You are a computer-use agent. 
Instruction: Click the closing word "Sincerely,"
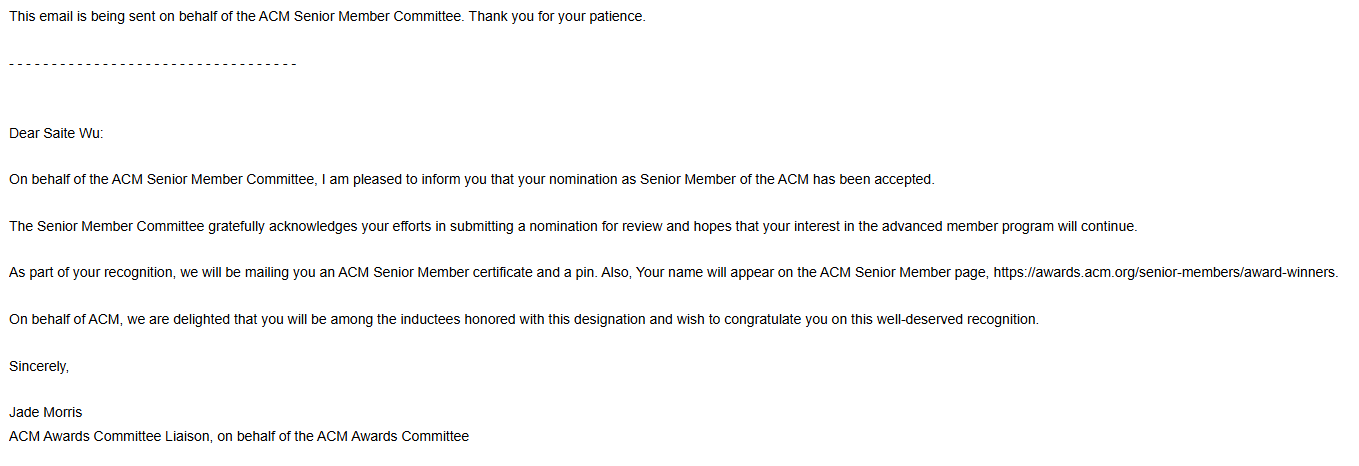[39, 366]
